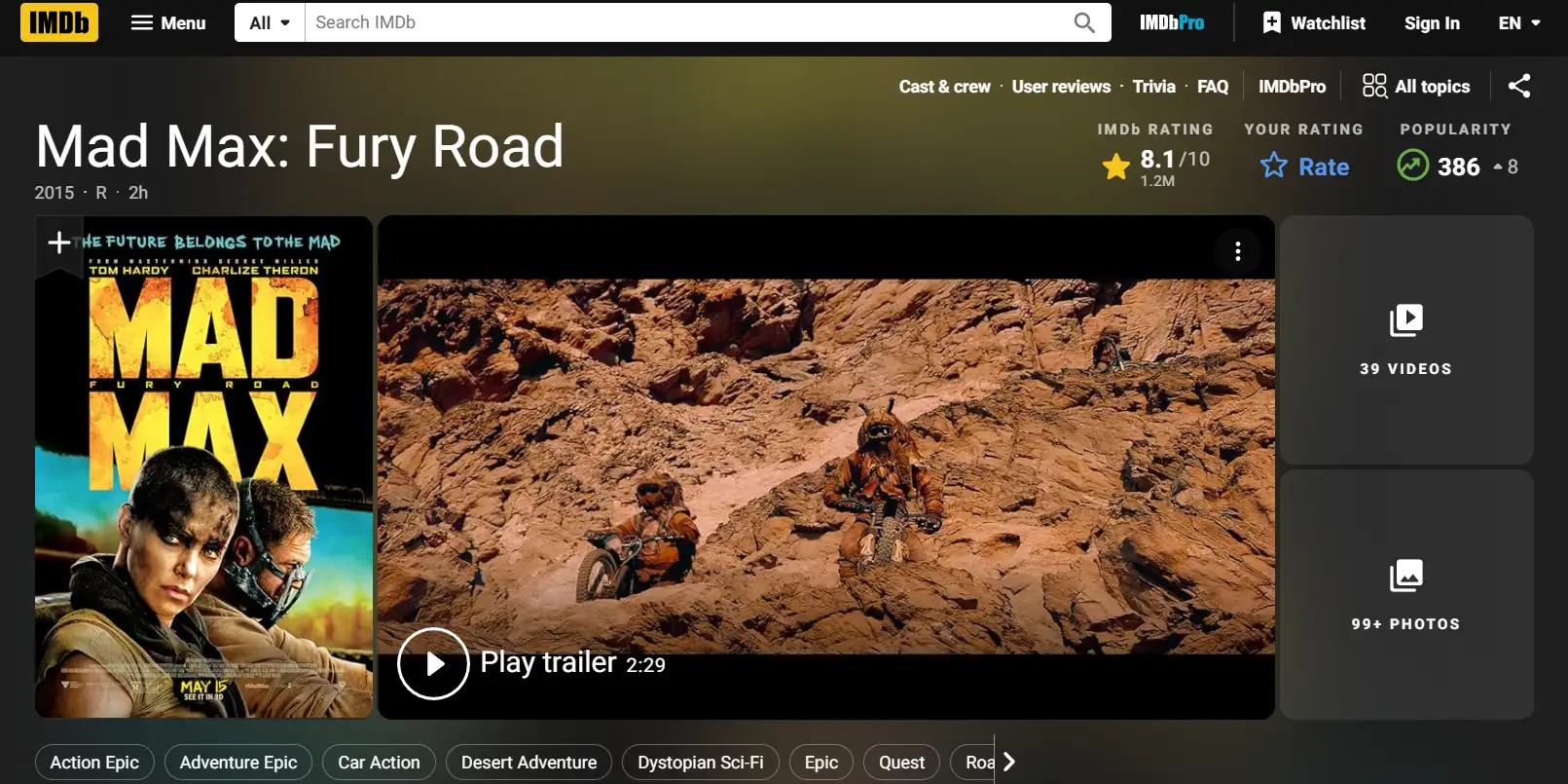Select the Car Action genre chip
1568x784 pixels.
coord(379,763)
